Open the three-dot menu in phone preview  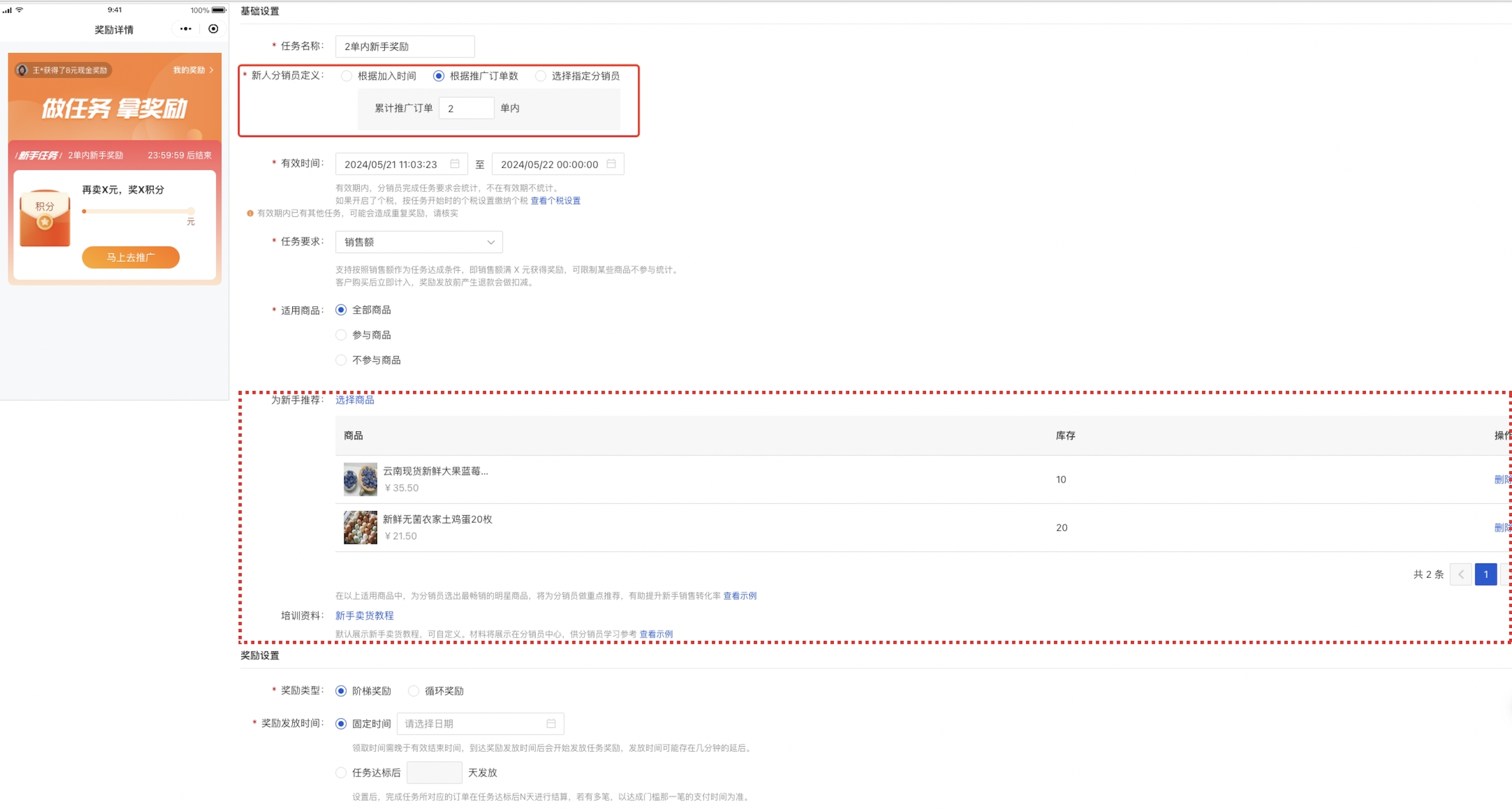point(185,29)
